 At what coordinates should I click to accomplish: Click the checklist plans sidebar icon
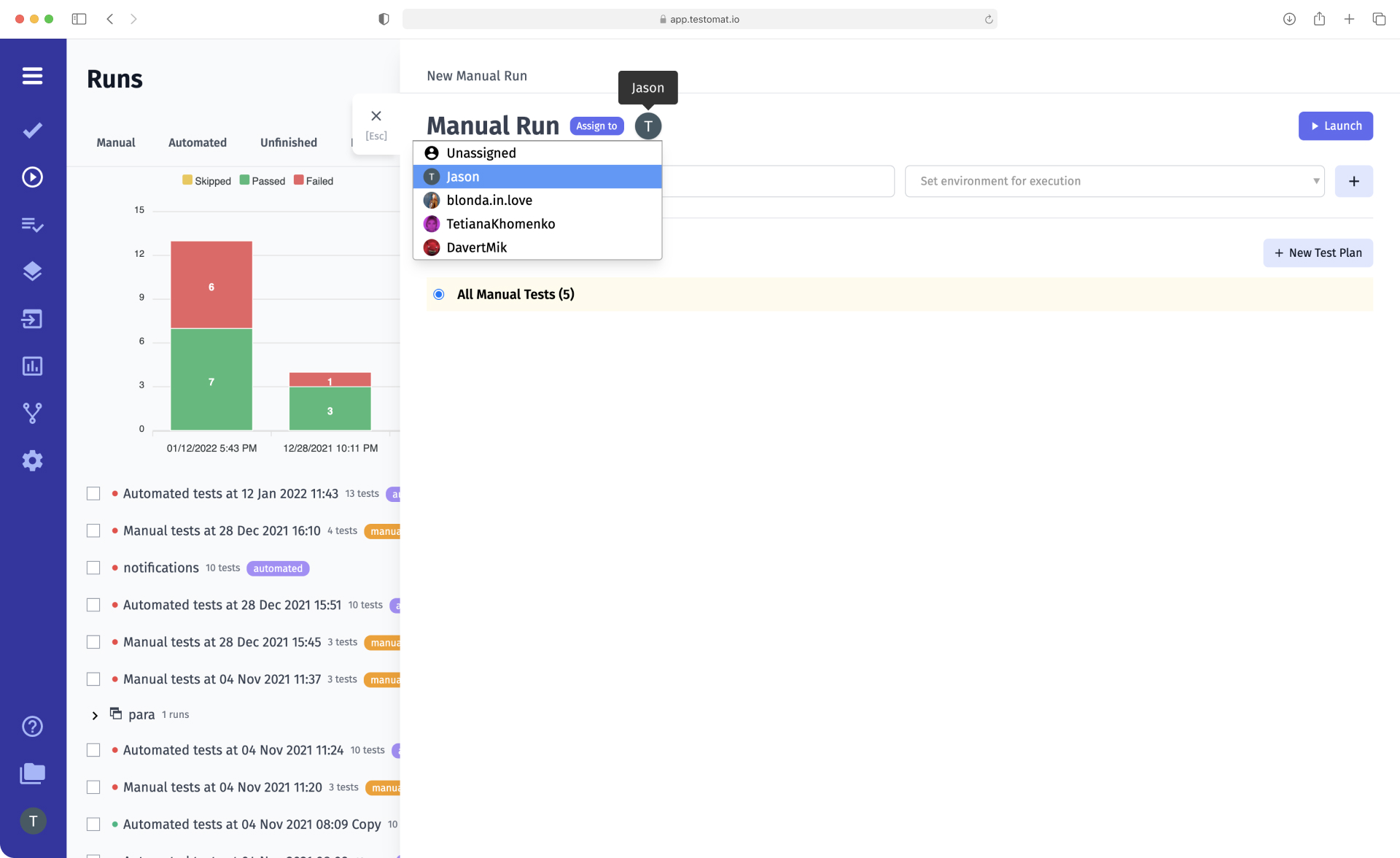[32, 225]
